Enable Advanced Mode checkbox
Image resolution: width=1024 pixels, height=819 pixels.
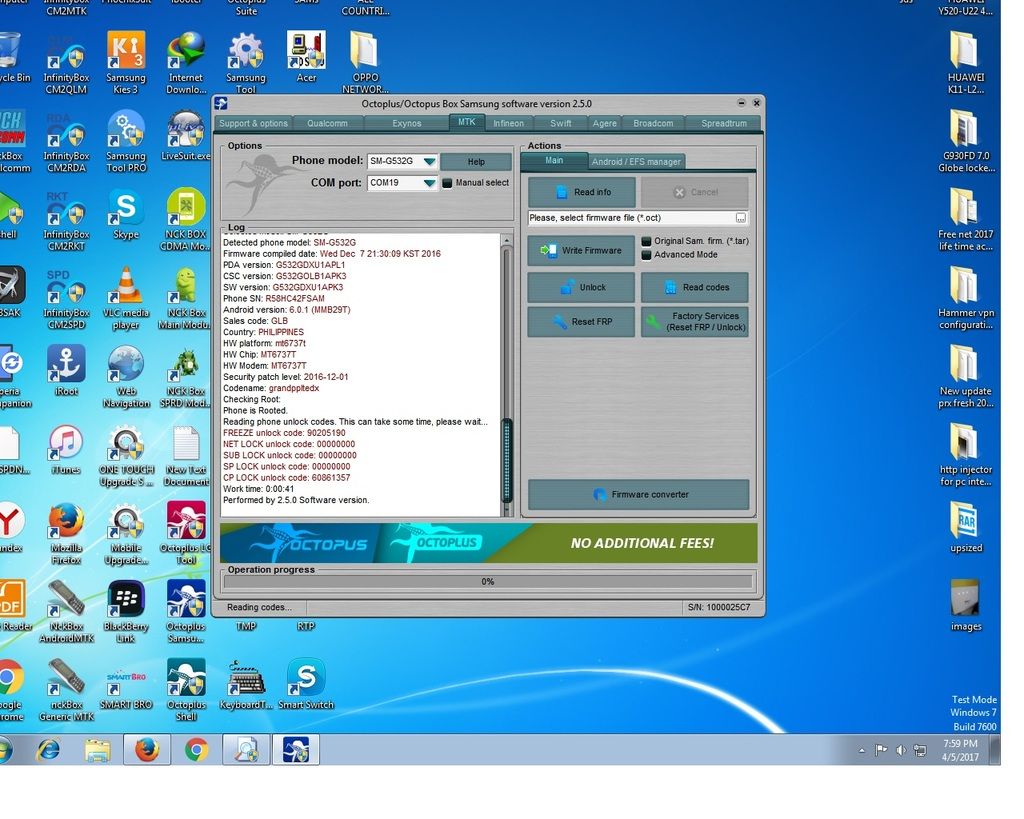[646, 255]
